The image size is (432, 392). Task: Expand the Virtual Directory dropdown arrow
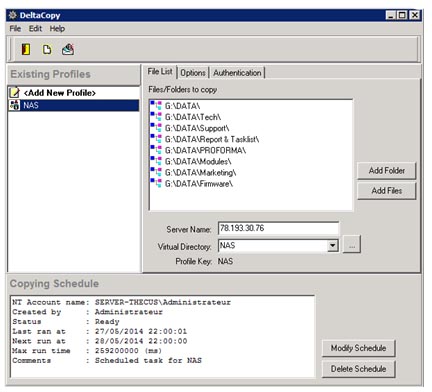pos(332,246)
